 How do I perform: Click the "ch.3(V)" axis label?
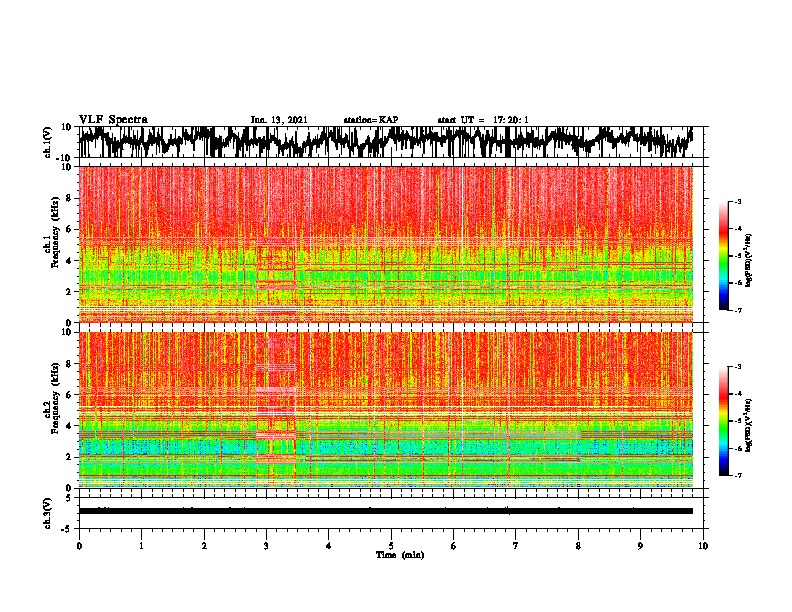tap(48, 513)
